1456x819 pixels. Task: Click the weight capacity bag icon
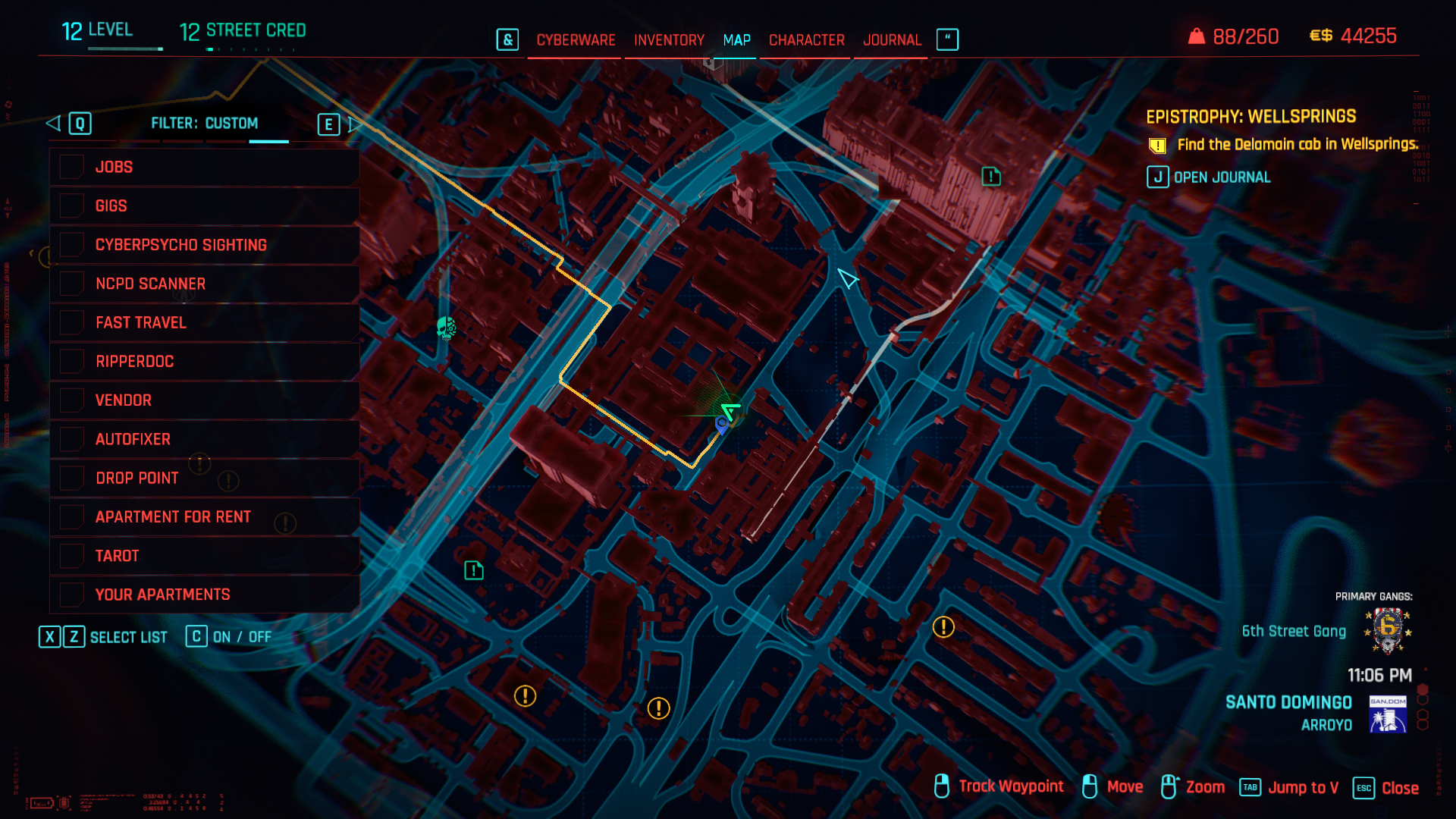1196,36
